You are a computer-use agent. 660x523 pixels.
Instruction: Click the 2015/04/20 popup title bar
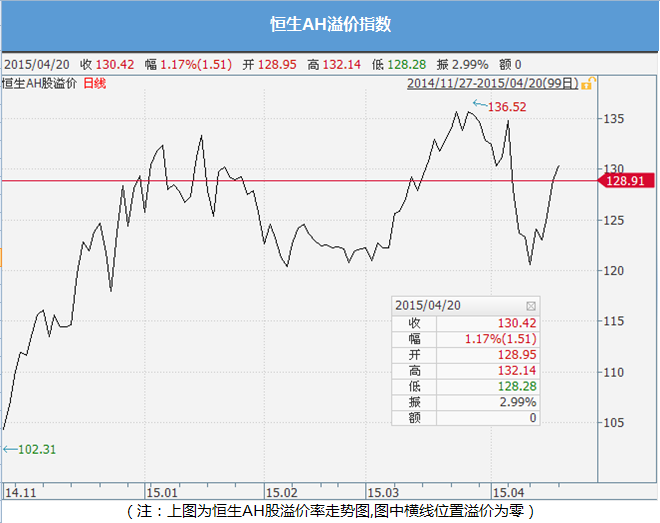click(466, 305)
